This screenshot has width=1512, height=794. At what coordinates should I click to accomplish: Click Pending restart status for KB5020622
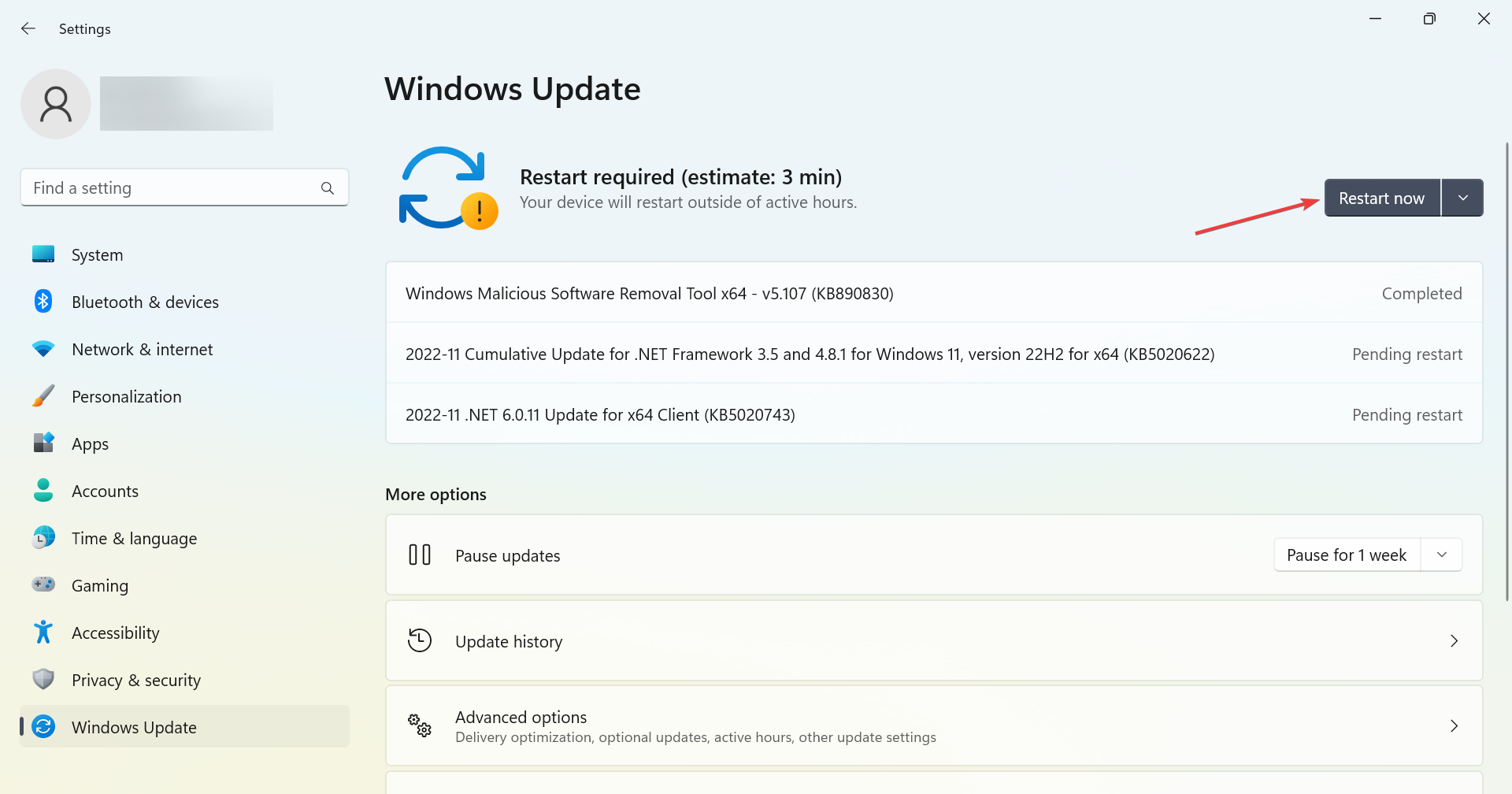tap(1407, 354)
